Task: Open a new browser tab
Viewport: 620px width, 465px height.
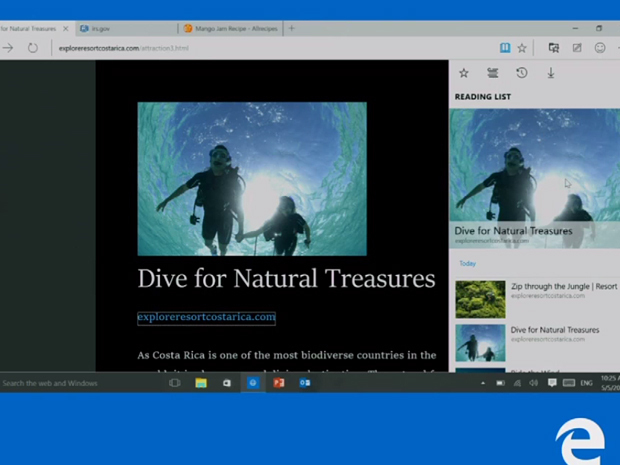Action: [292, 28]
